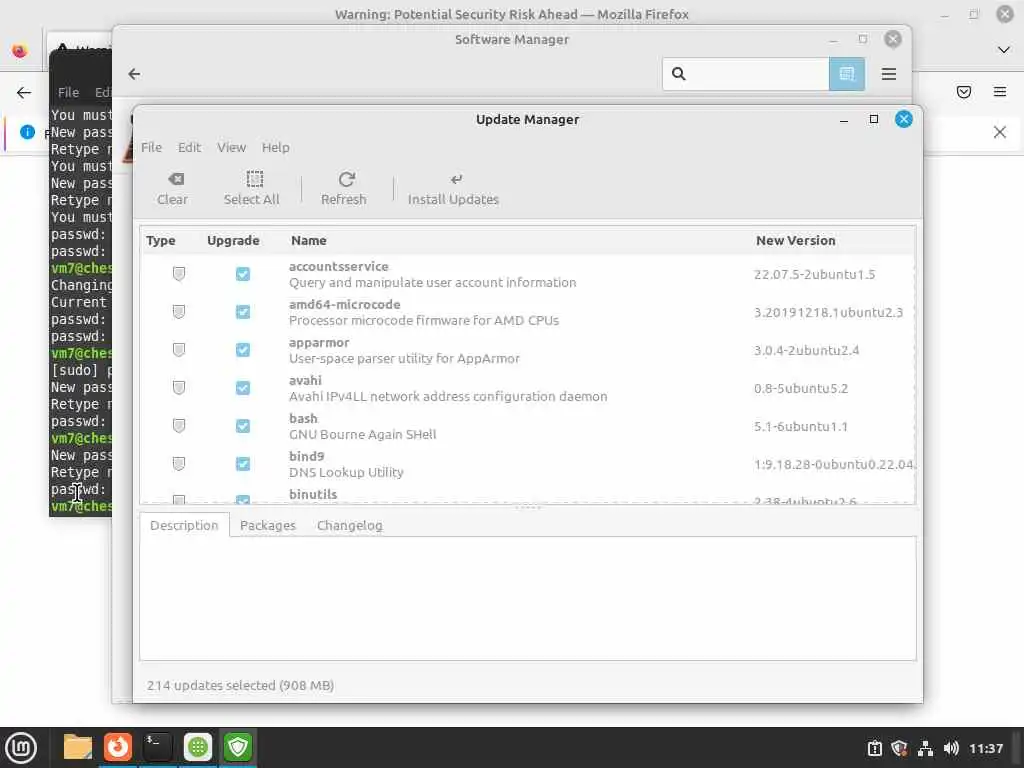The width and height of the screenshot is (1024, 768).
Task: Toggle the apparmor upgrade checkbox
Action: [x=243, y=350]
